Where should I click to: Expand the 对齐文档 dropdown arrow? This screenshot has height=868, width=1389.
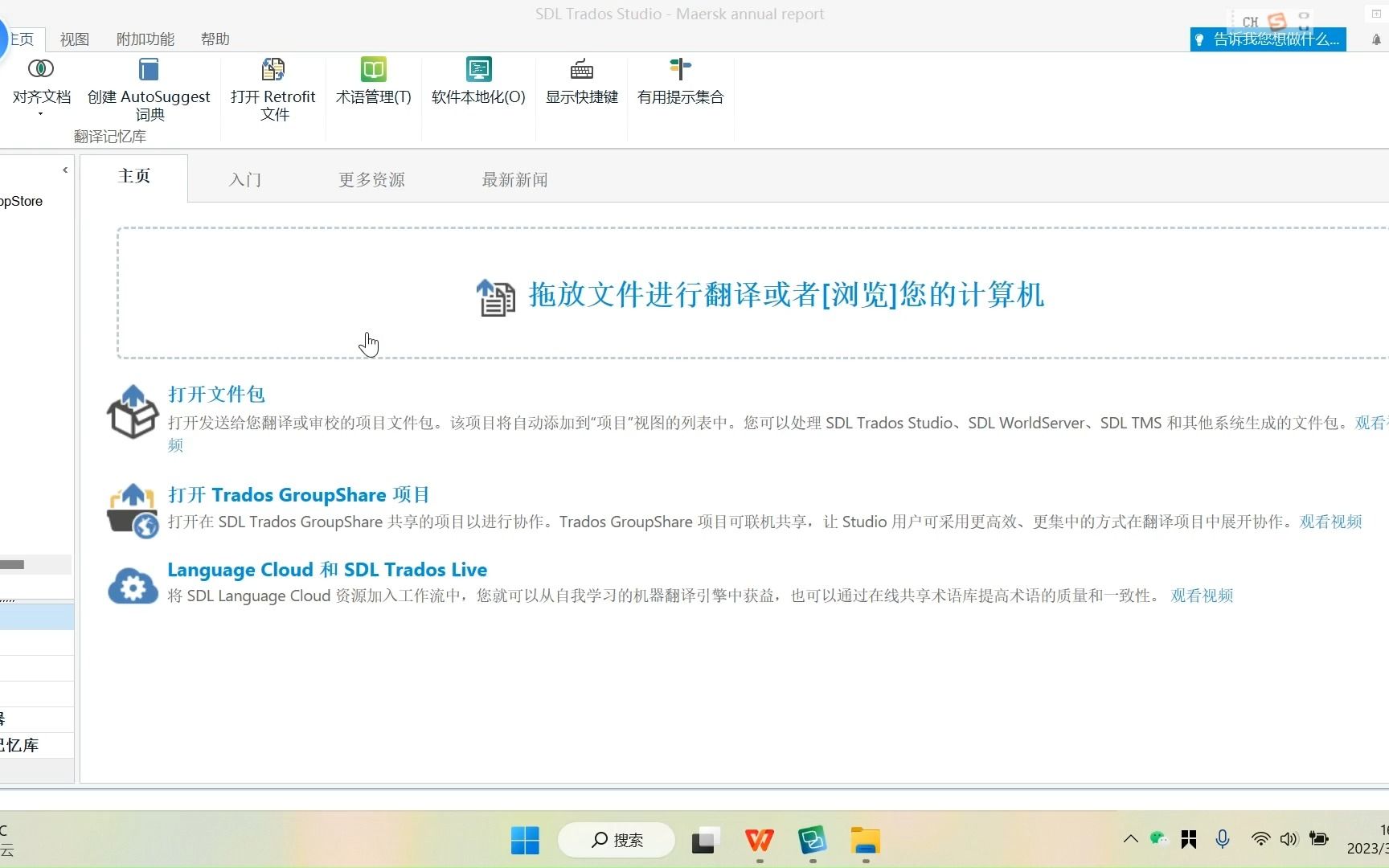click(41, 115)
